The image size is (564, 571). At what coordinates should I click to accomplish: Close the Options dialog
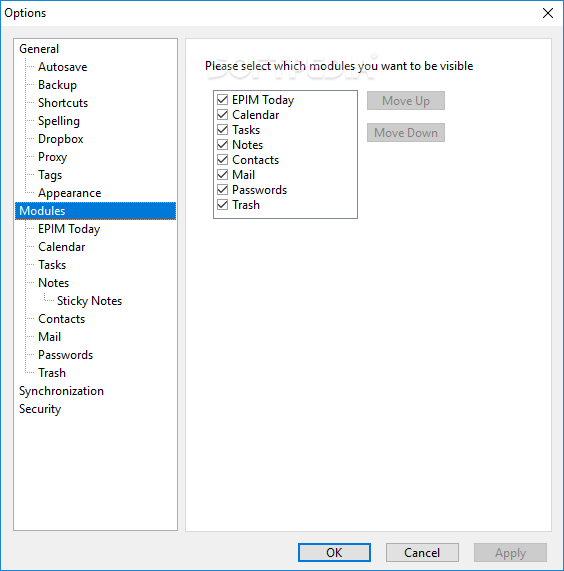[548, 13]
